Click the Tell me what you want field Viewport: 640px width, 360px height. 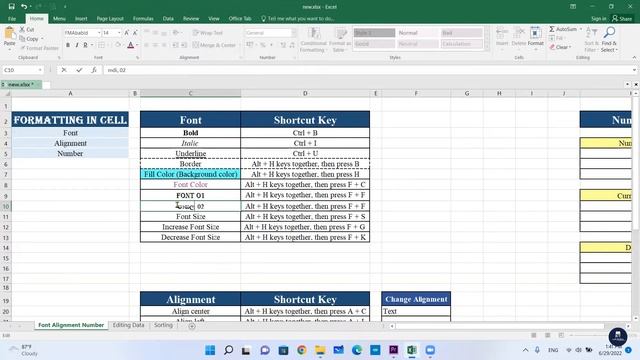(x=298, y=18)
